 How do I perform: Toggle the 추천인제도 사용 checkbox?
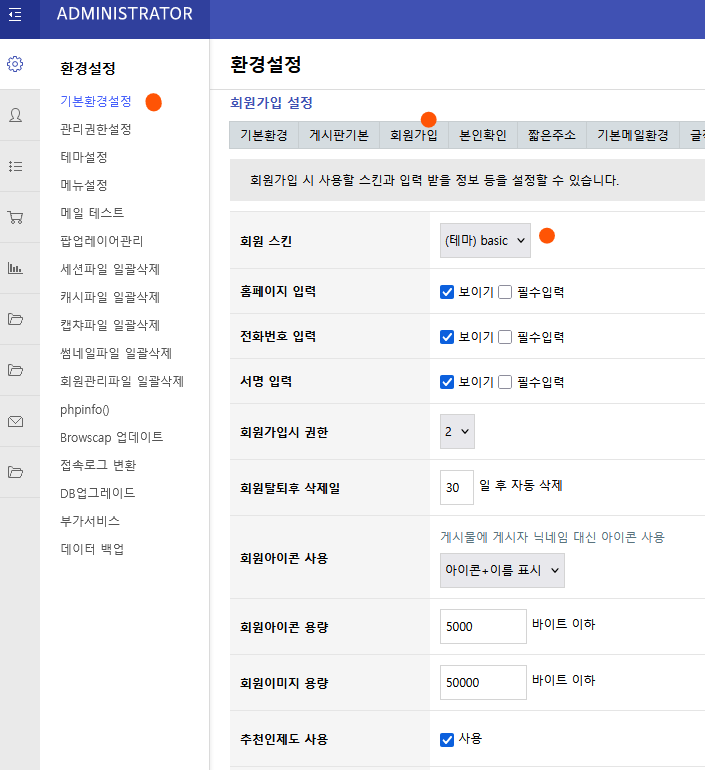pyautogui.click(x=447, y=739)
